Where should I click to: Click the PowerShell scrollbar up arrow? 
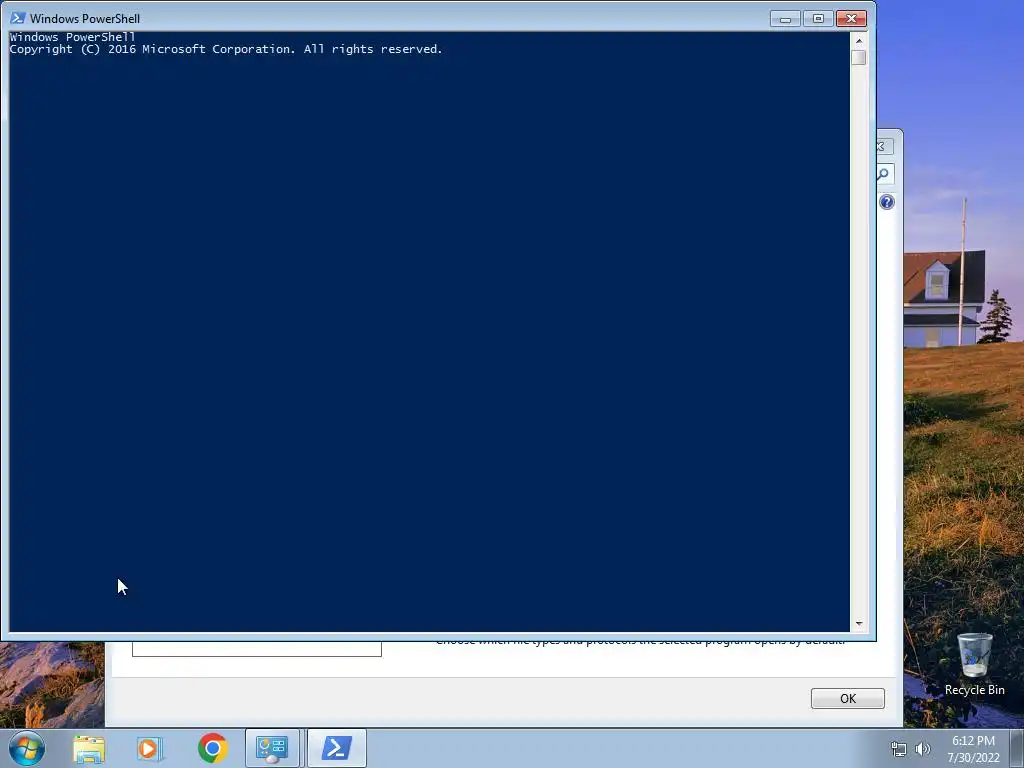859,40
